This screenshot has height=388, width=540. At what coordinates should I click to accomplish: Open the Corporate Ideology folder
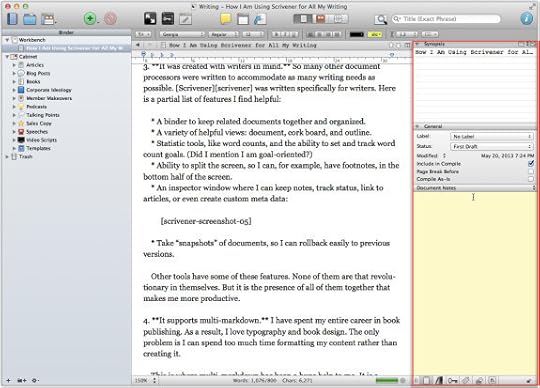(49, 90)
